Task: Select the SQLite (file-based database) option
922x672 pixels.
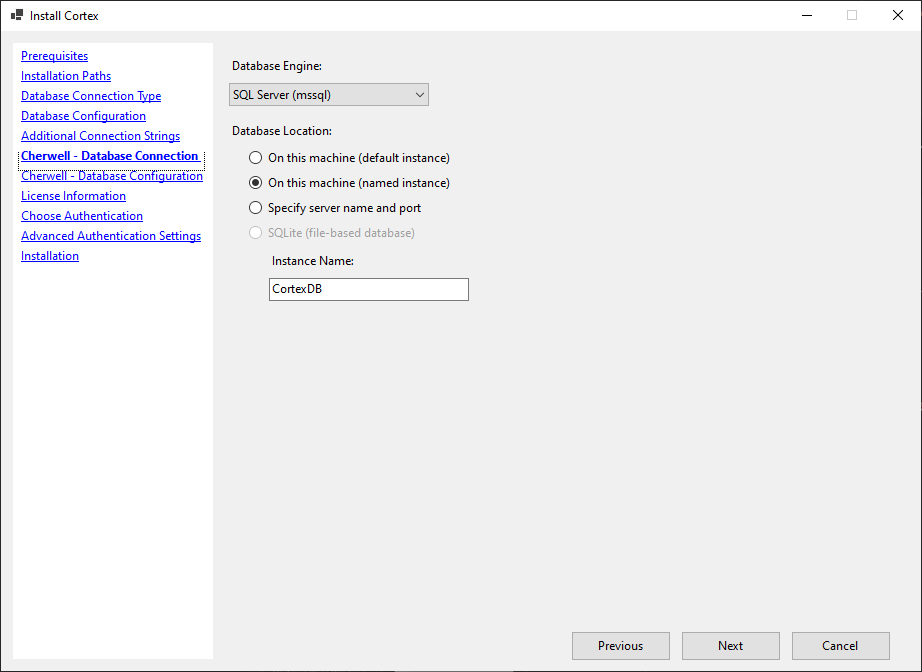Action: point(255,234)
